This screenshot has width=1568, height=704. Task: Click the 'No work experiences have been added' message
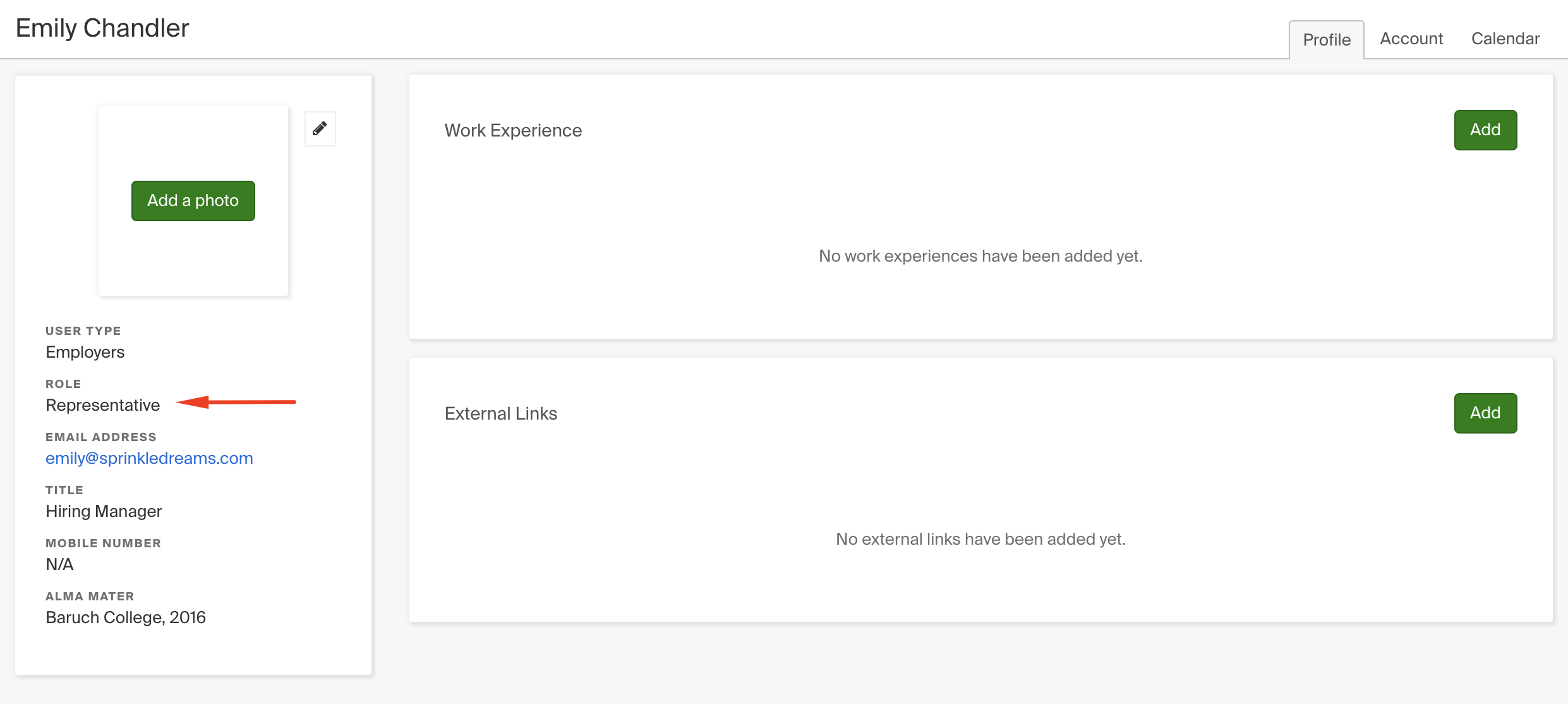[x=980, y=256]
